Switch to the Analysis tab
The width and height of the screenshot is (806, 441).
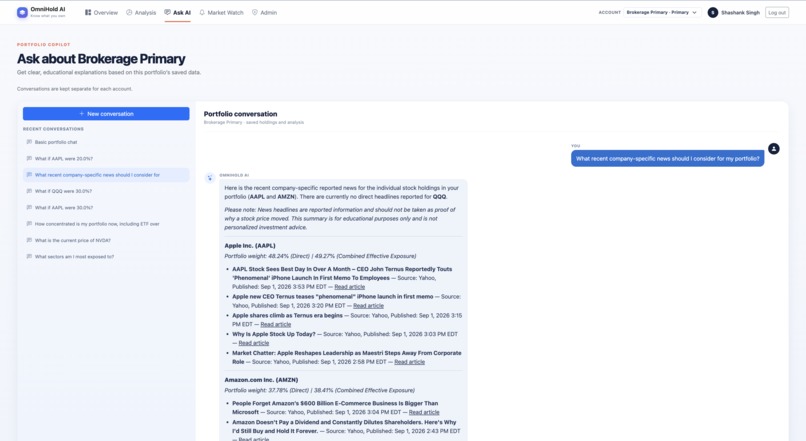pos(141,12)
